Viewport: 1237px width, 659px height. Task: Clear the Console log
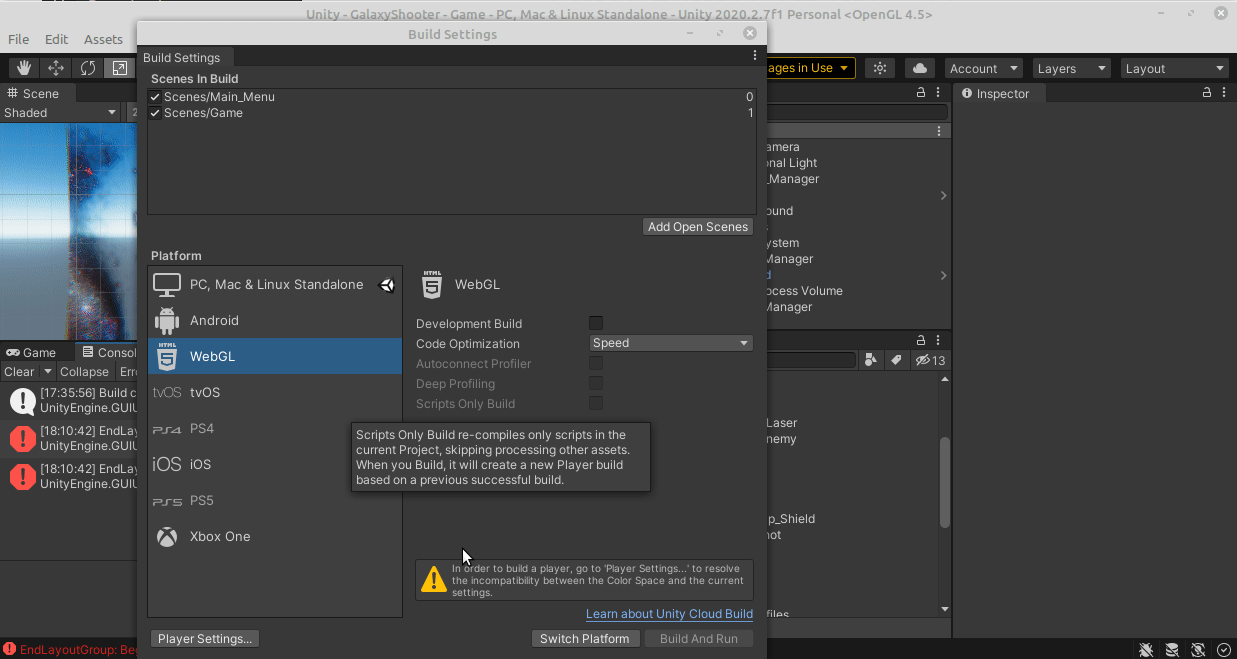click(x=19, y=371)
